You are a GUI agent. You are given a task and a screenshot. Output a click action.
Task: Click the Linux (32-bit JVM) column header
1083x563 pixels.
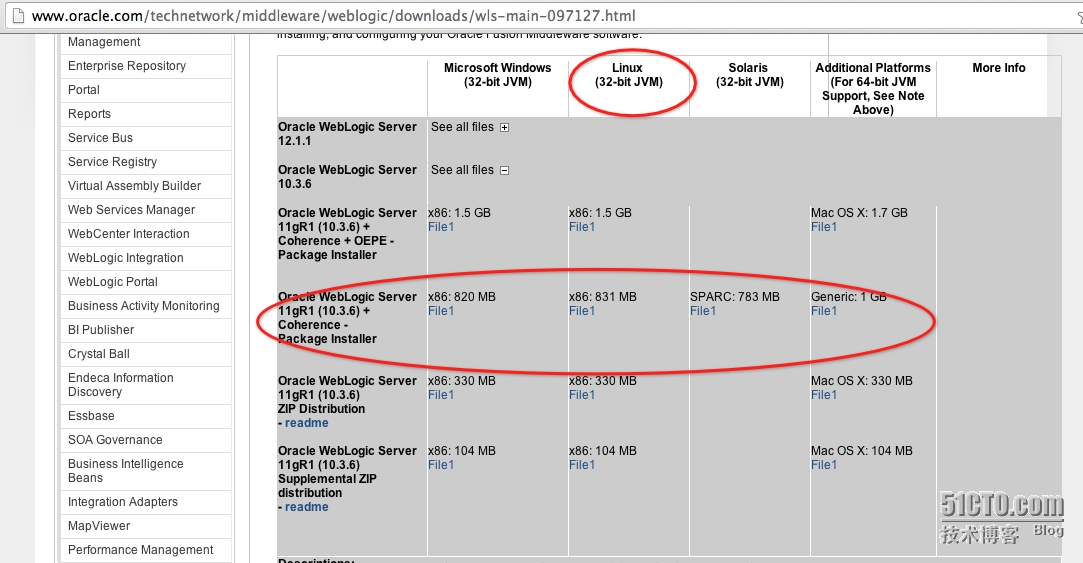click(x=629, y=75)
